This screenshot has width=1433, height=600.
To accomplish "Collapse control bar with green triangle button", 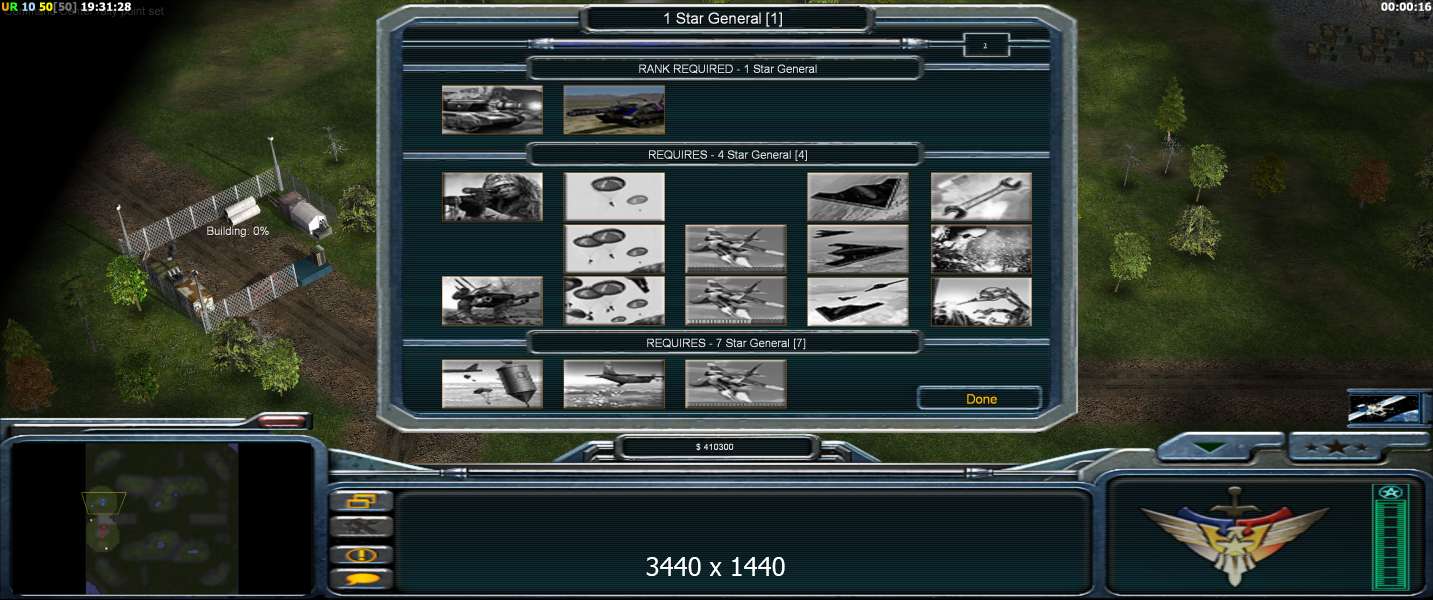I will click(x=1210, y=448).
